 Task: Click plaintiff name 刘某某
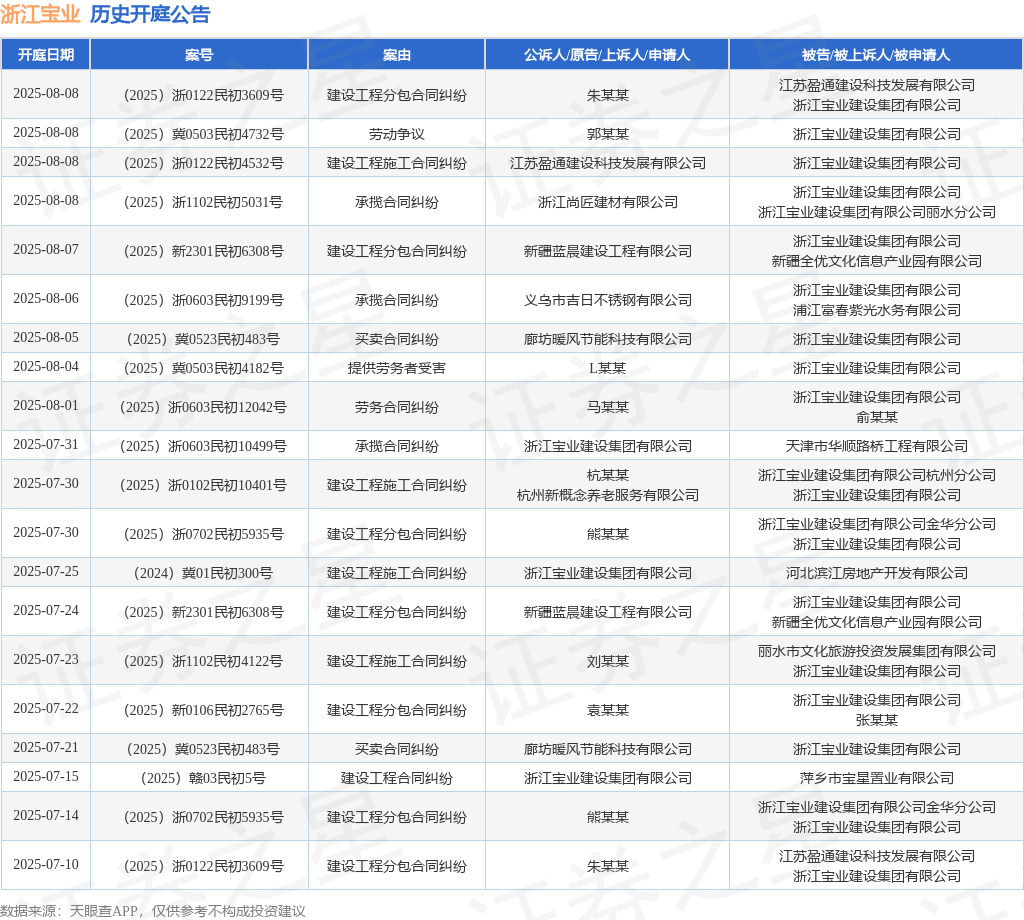pos(607,661)
